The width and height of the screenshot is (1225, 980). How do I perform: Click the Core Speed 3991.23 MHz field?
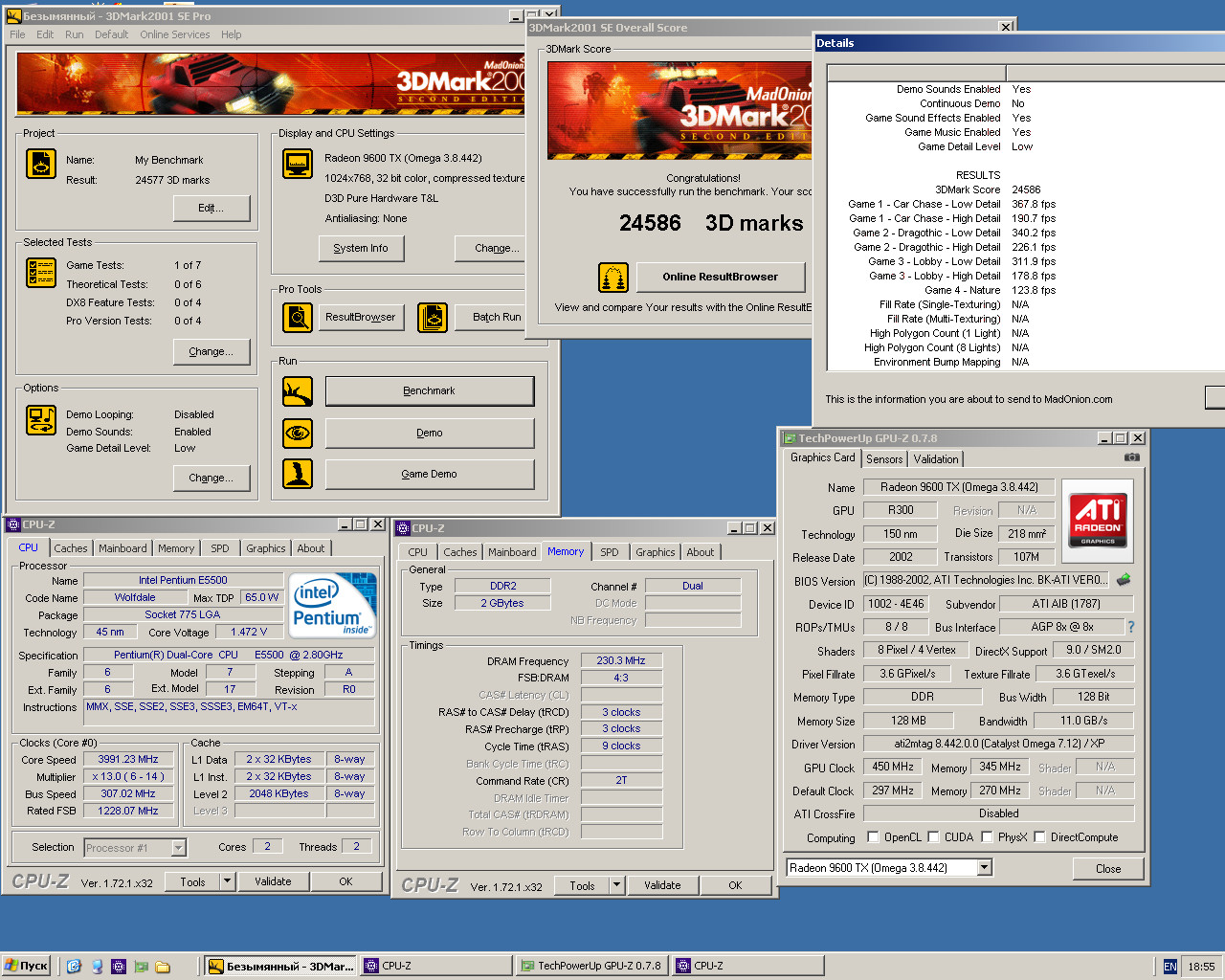(128, 759)
